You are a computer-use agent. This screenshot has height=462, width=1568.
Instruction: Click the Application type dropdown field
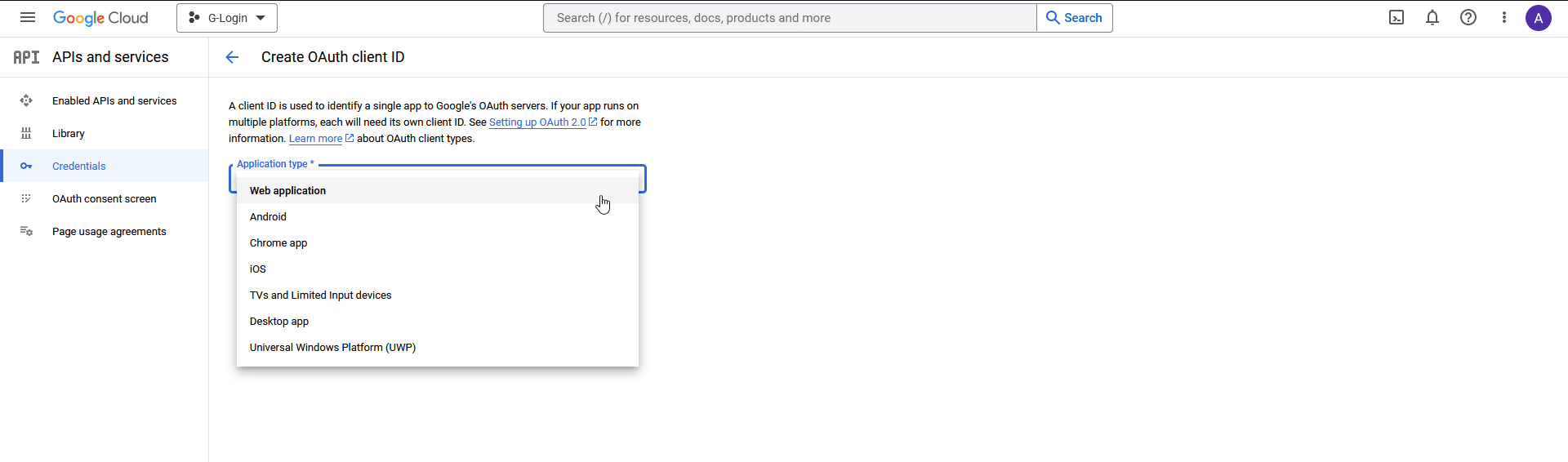(438, 179)
